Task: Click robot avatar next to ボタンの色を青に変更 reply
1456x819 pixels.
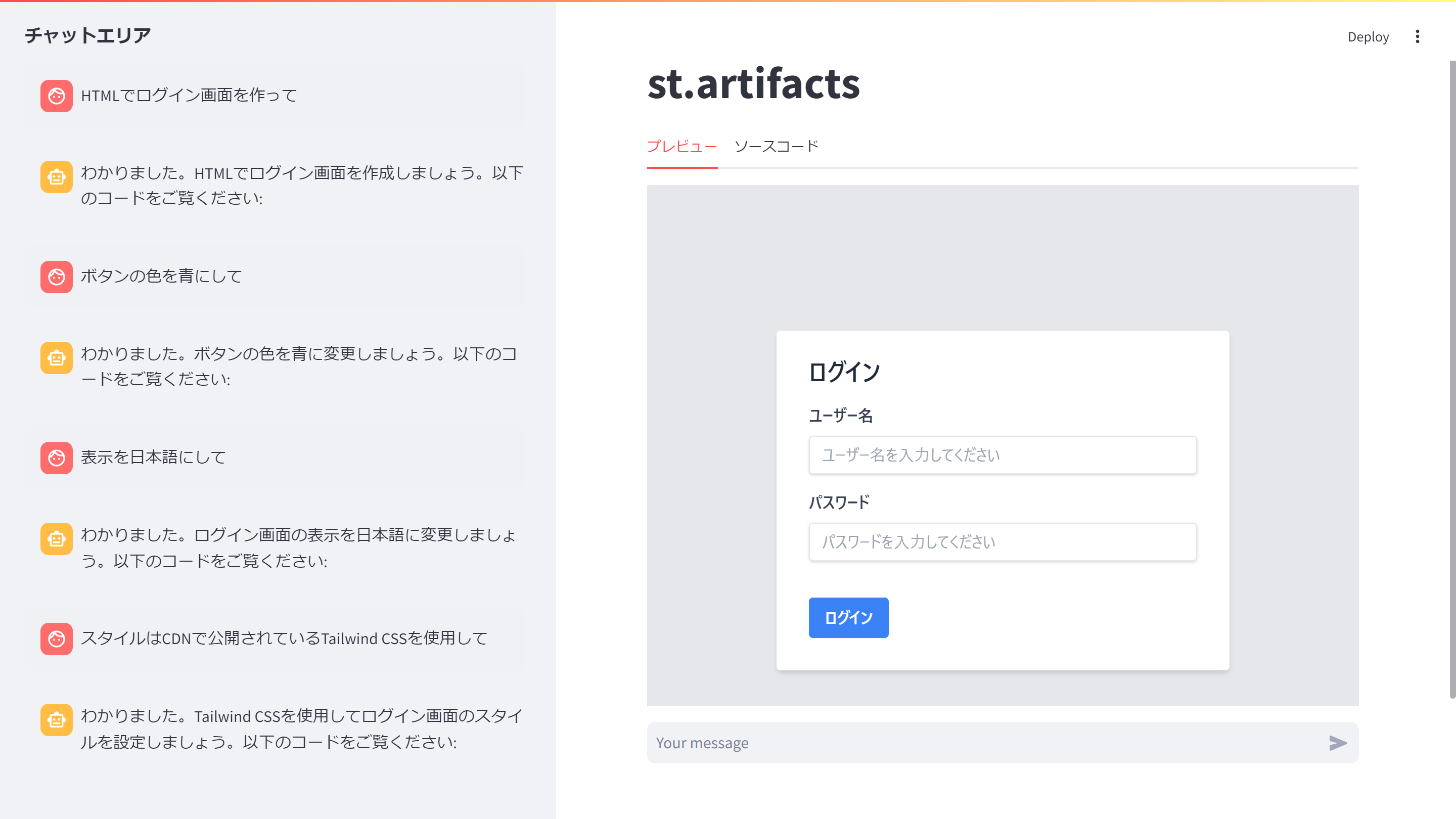Action: [56, 358]
